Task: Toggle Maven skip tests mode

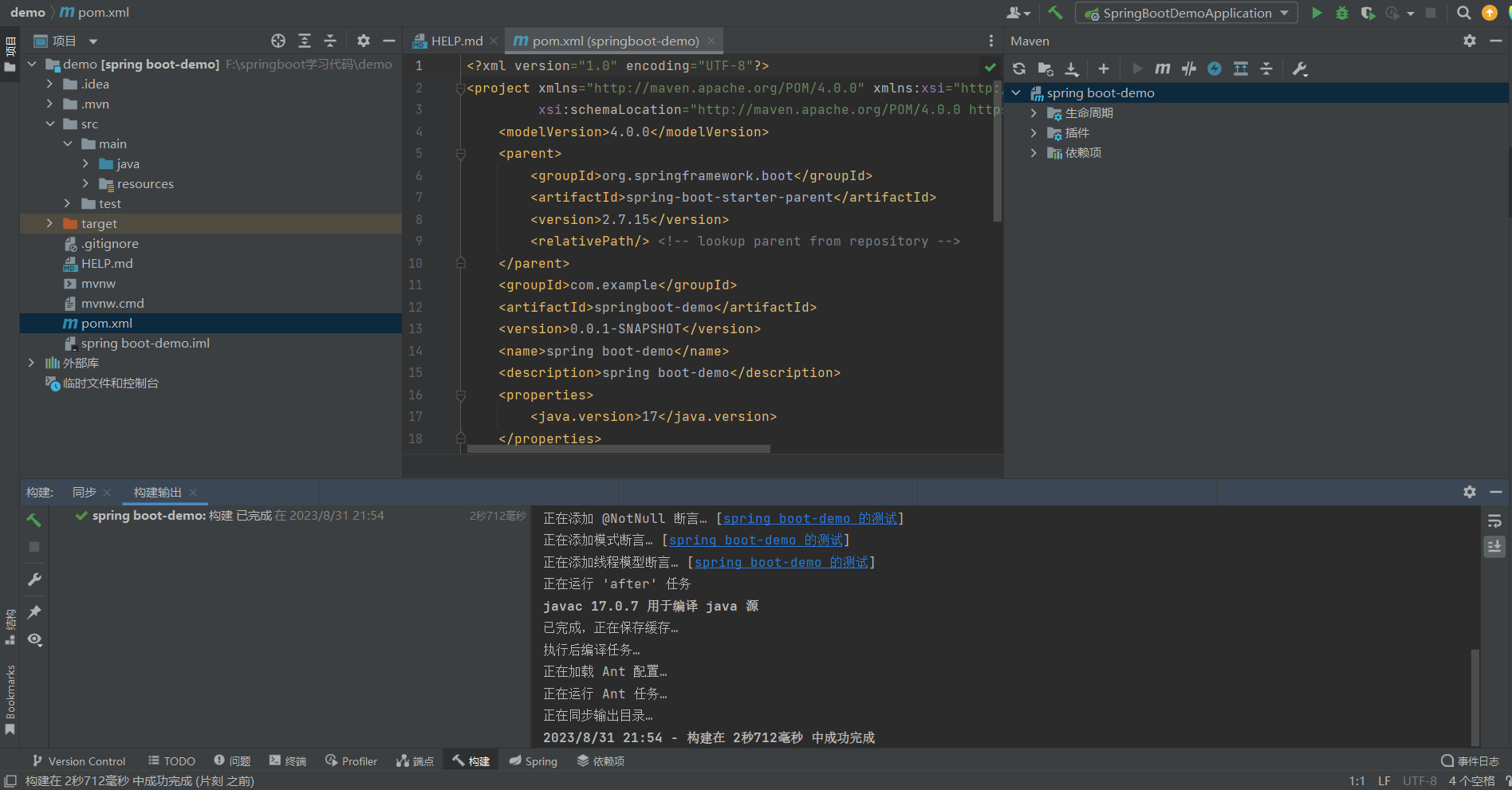Action: point(1215,69)
